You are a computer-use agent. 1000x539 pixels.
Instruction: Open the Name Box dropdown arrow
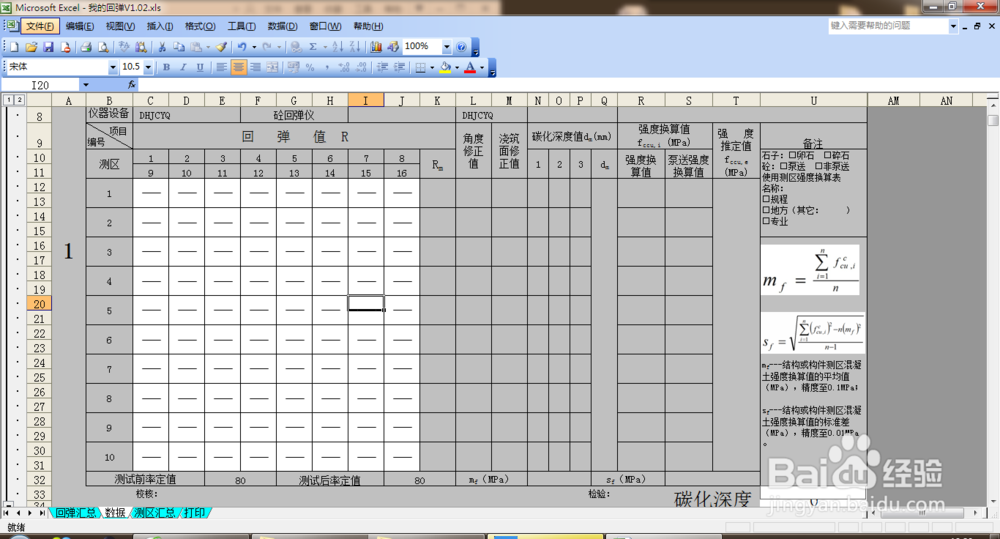click(85, 85)
